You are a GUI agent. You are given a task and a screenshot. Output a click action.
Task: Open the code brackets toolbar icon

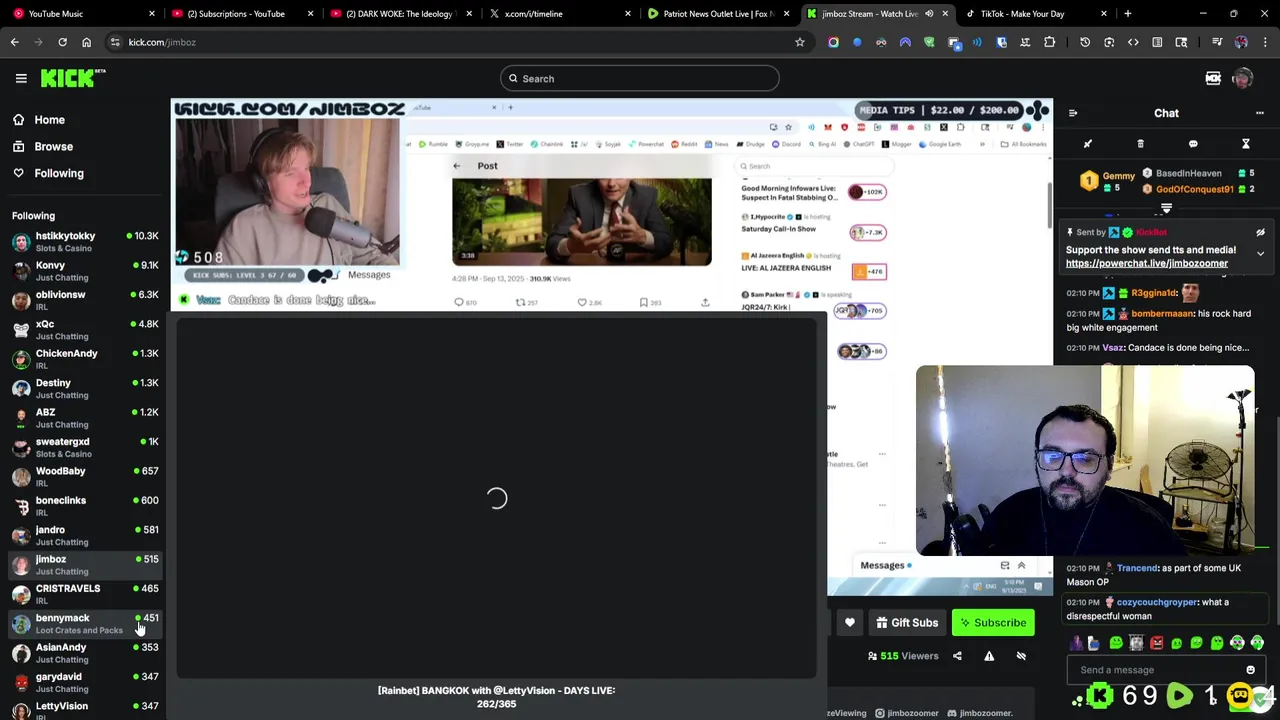(1133, 42)
